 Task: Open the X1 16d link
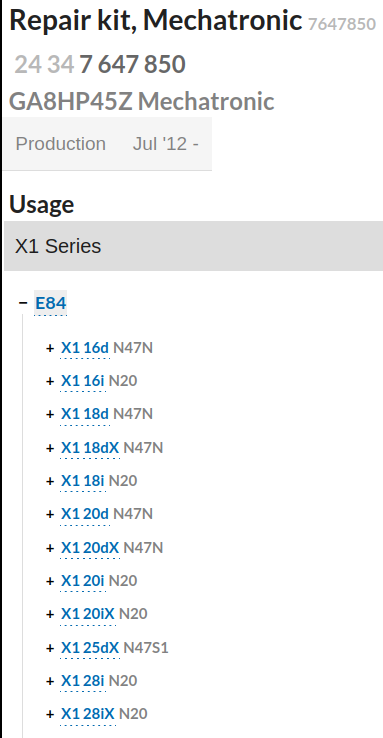[x=85, y=348]
